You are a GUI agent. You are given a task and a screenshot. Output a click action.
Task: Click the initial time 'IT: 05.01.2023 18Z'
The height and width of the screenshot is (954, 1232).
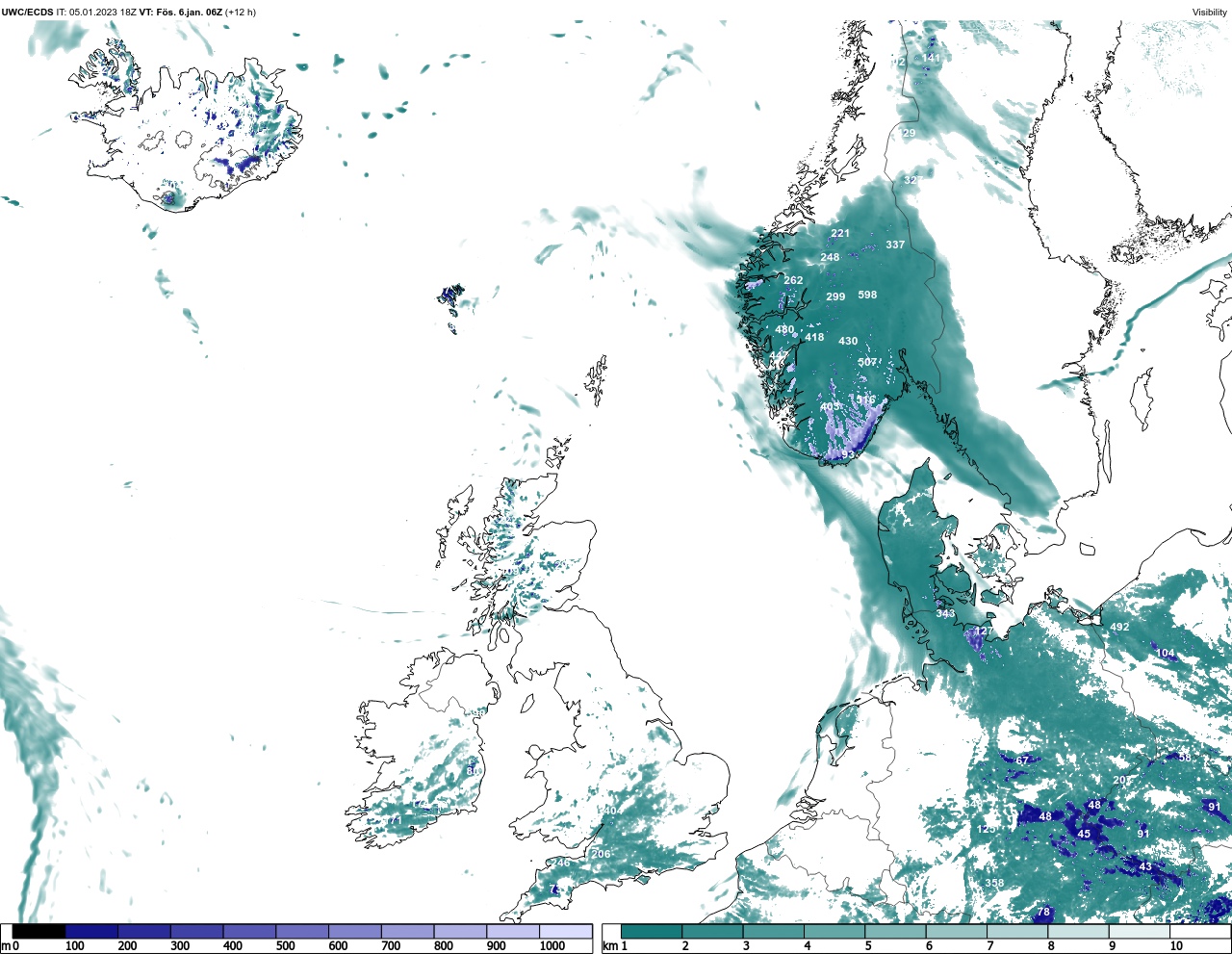coord(96,13)
